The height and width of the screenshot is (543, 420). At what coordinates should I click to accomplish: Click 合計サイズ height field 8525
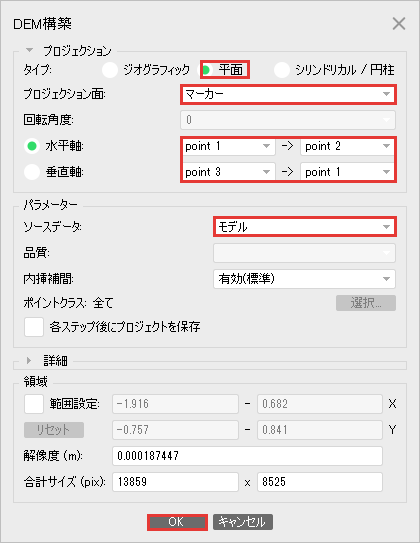coord(320,482)
